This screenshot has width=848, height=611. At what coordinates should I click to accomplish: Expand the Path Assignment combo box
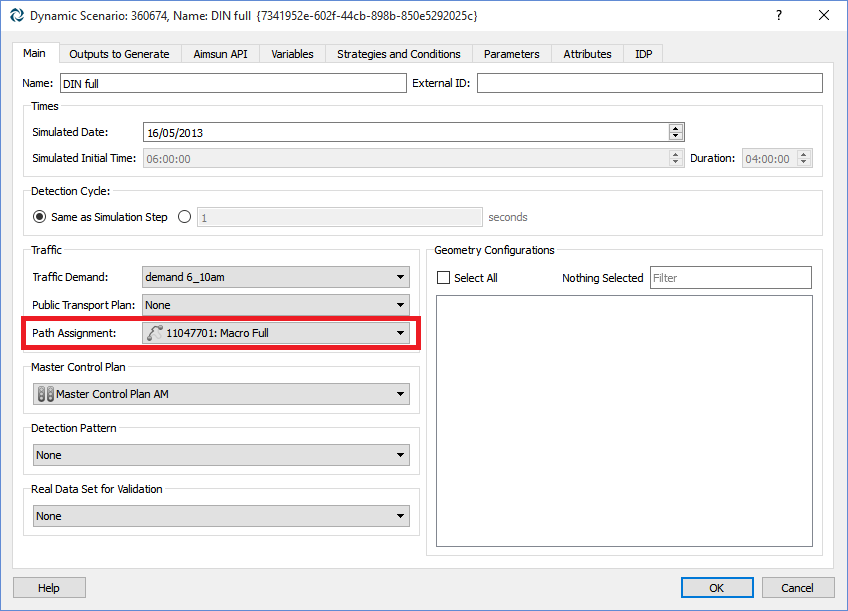276,333
